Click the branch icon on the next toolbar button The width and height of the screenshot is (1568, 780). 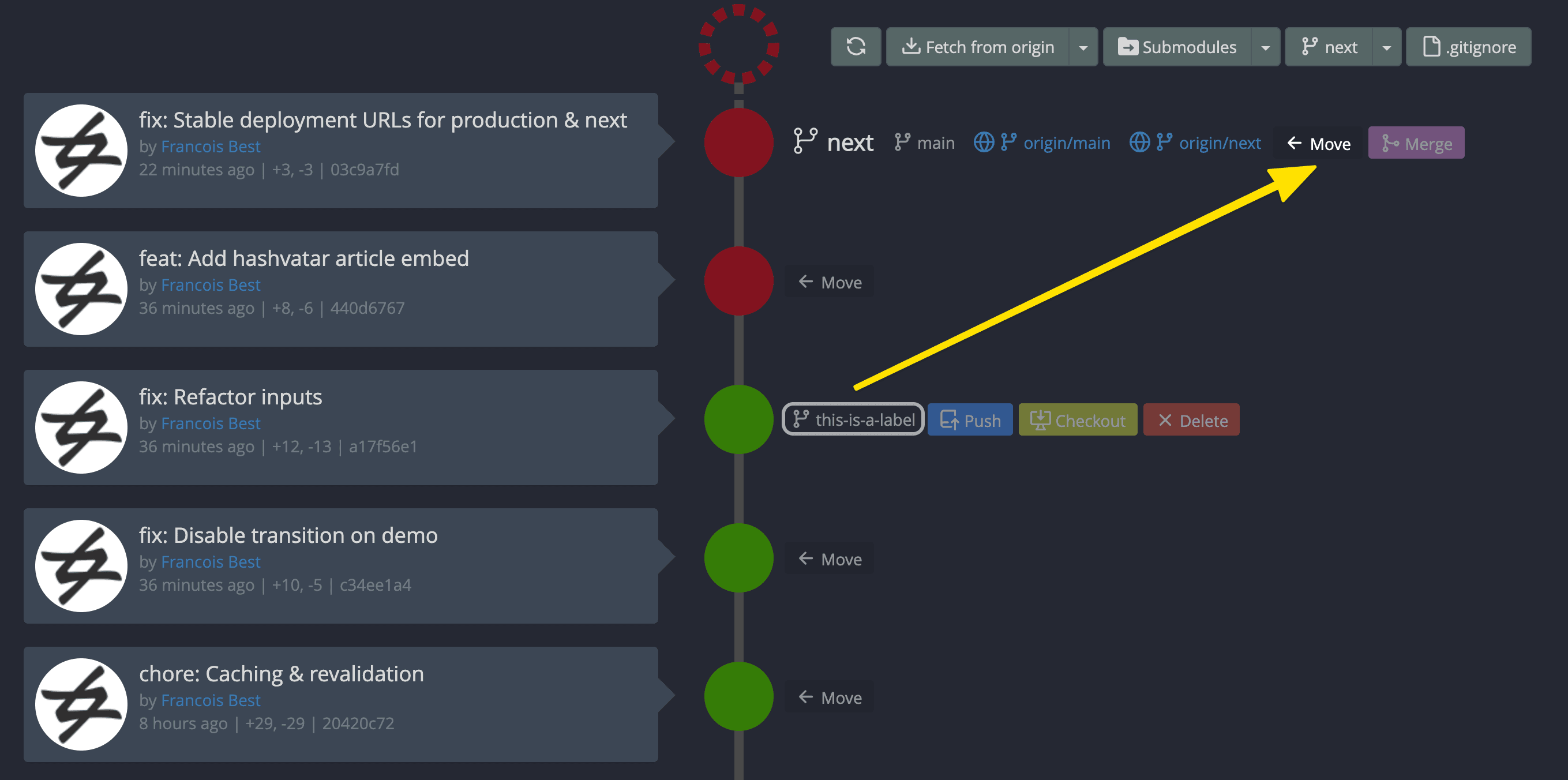[1310, 46]
